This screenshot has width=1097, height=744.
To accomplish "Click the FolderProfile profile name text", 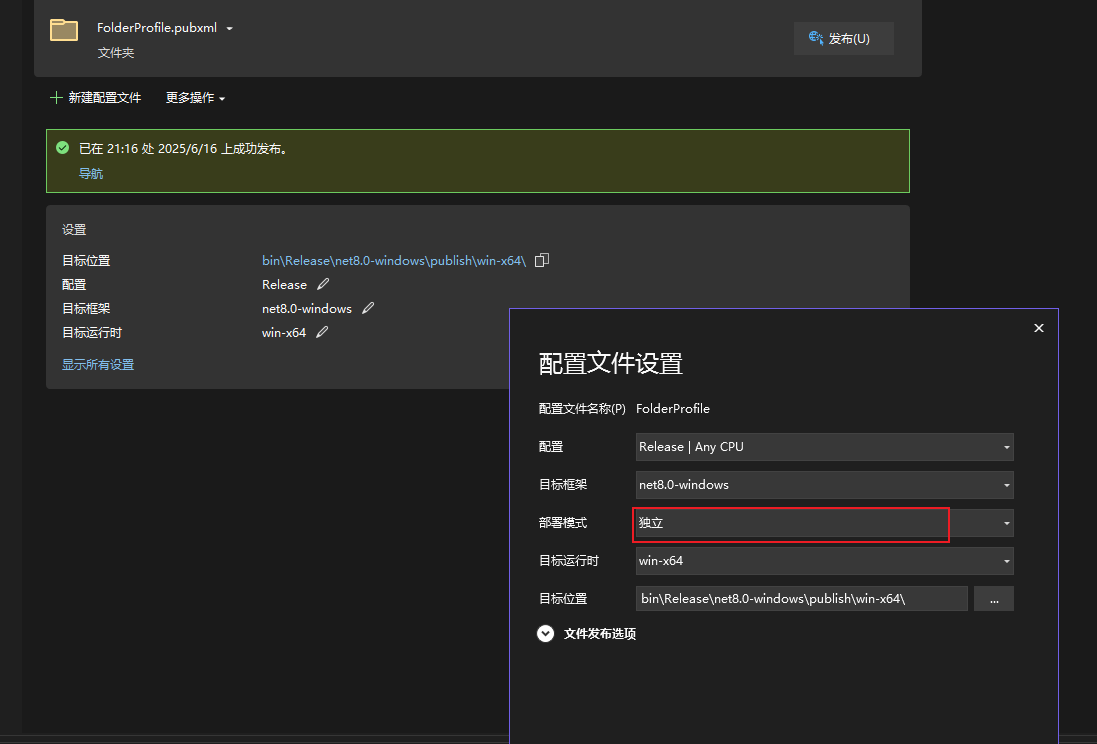I will [673, 409].
